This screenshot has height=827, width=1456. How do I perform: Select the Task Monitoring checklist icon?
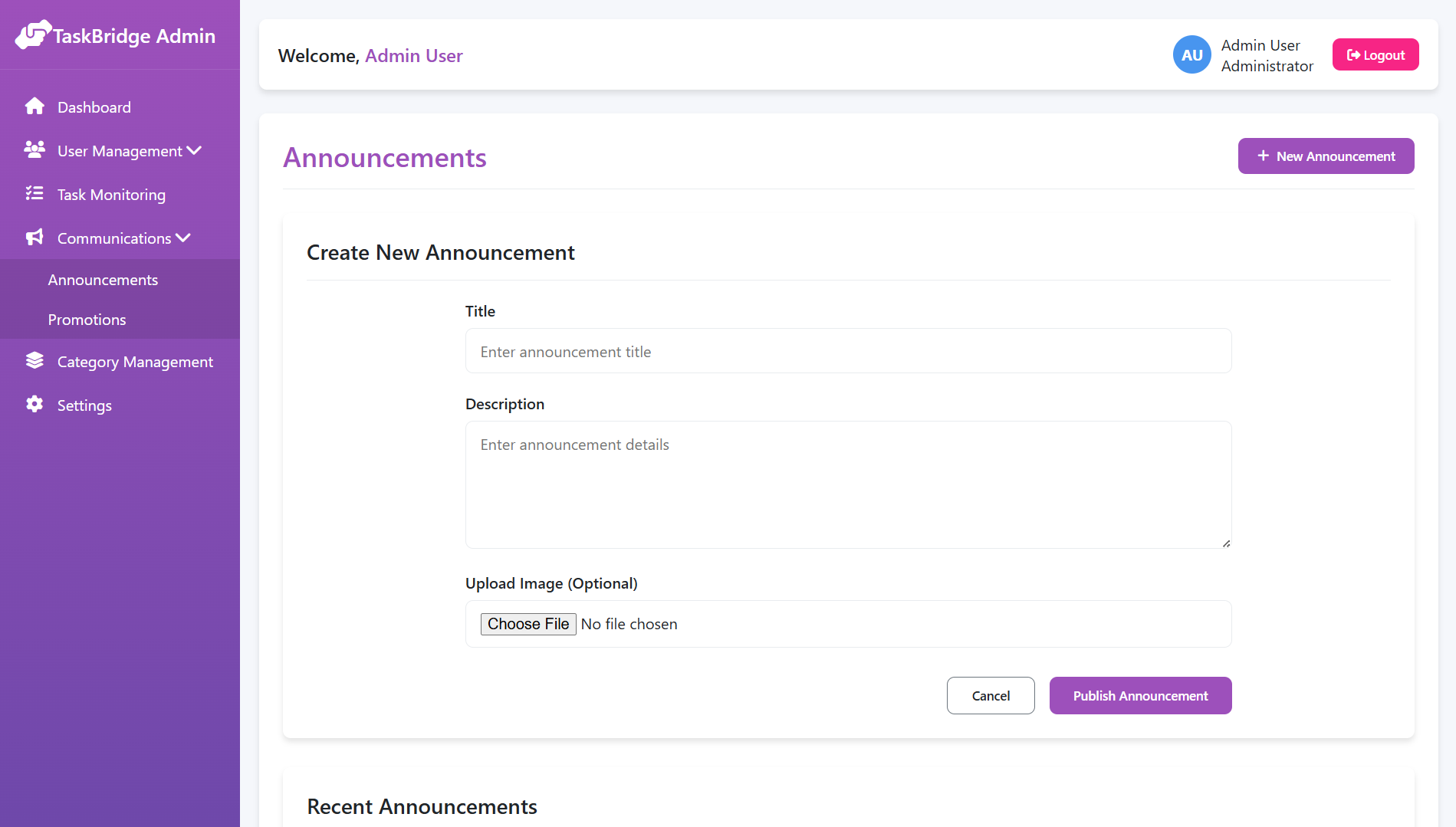tap(35, 194)
